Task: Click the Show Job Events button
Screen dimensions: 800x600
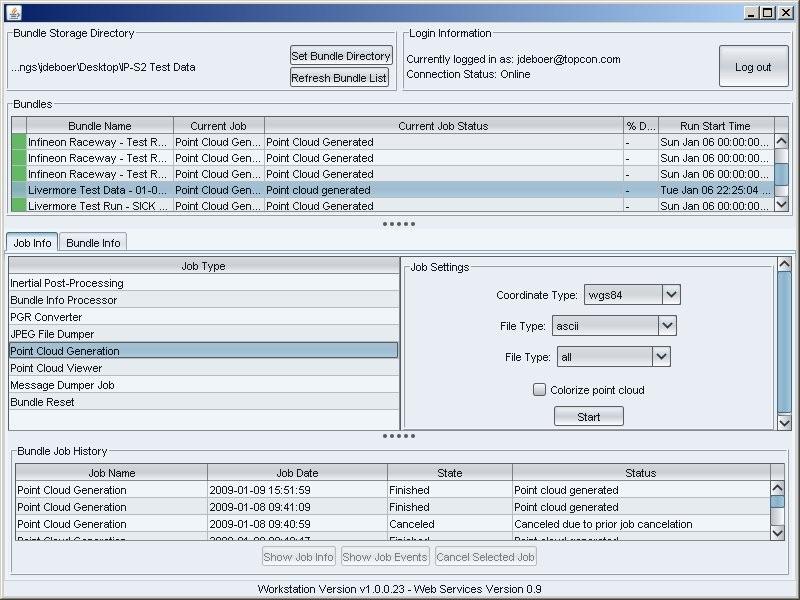Action: (x=385, y=557)
